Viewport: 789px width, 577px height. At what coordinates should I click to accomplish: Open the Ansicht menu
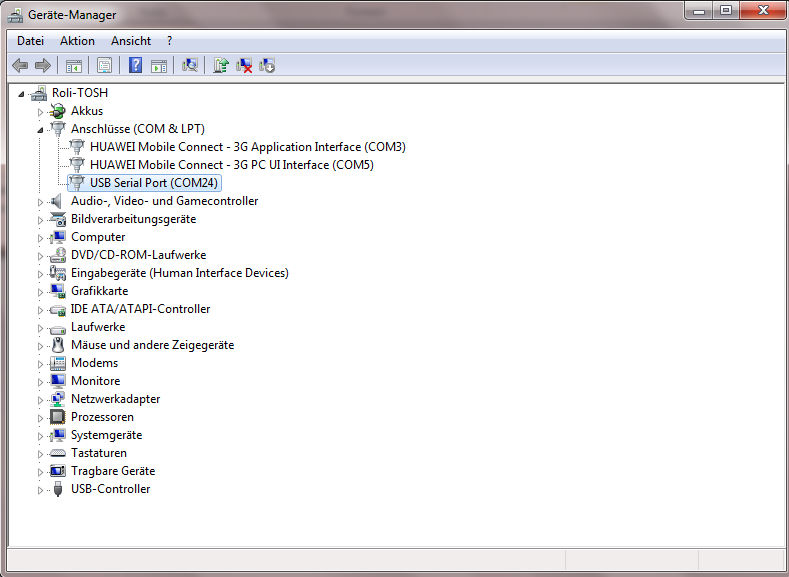point(131,41)
